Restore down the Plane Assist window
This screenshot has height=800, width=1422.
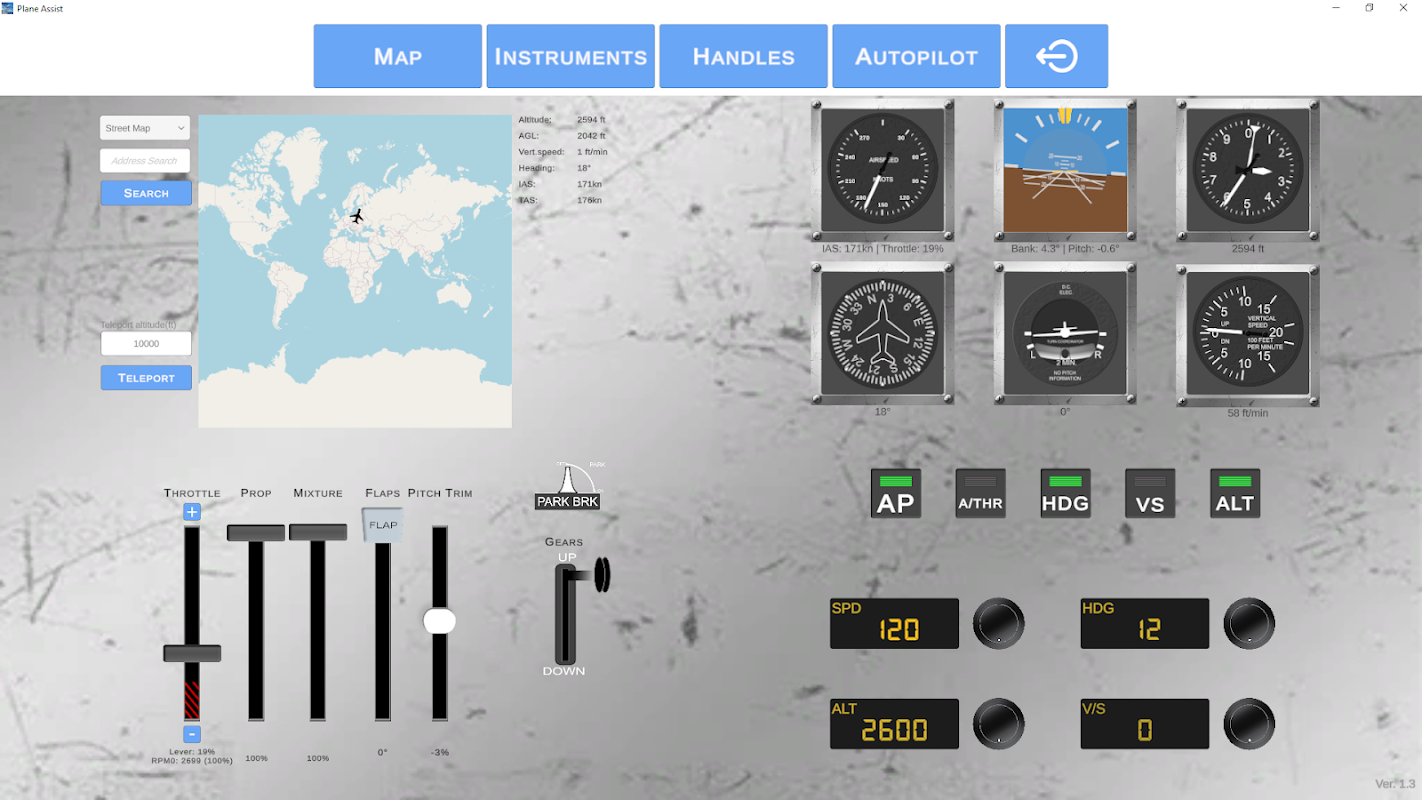tap(1369, 8)
